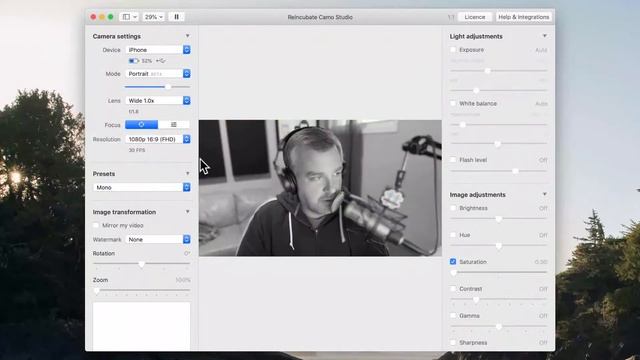Select the manual focus sliders icon
Viewport: 640px width, 360px height.
[x=174, y=124]
